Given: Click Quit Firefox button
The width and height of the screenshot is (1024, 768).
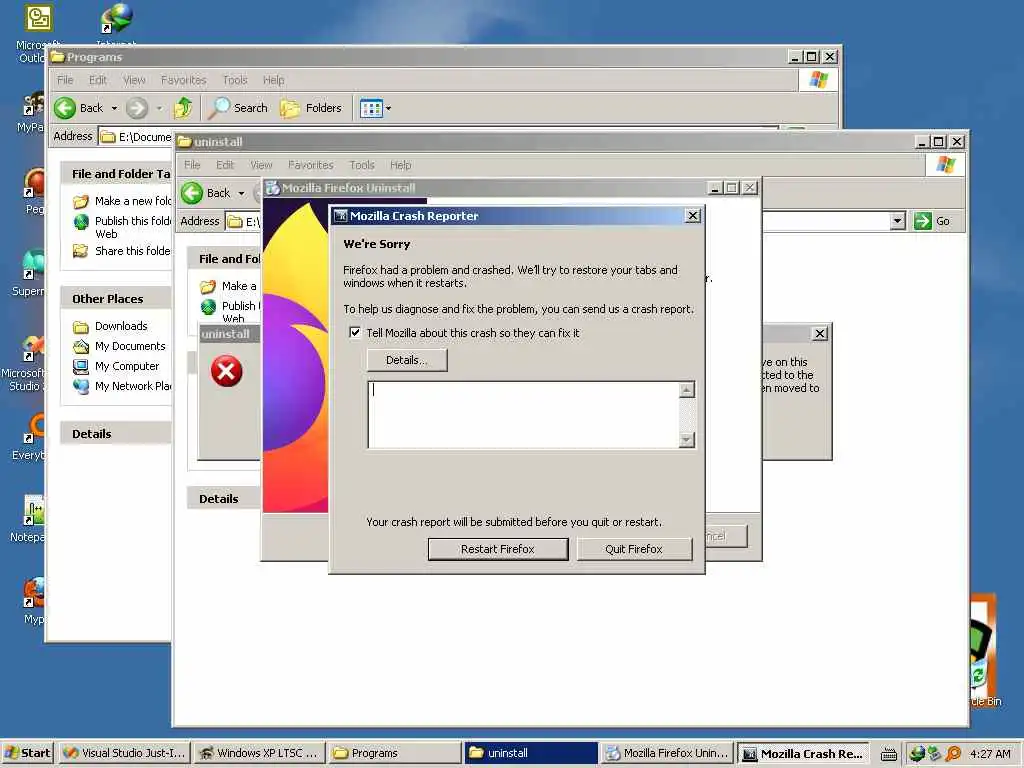Looking at the screenshot, I should tap(633, 549).
